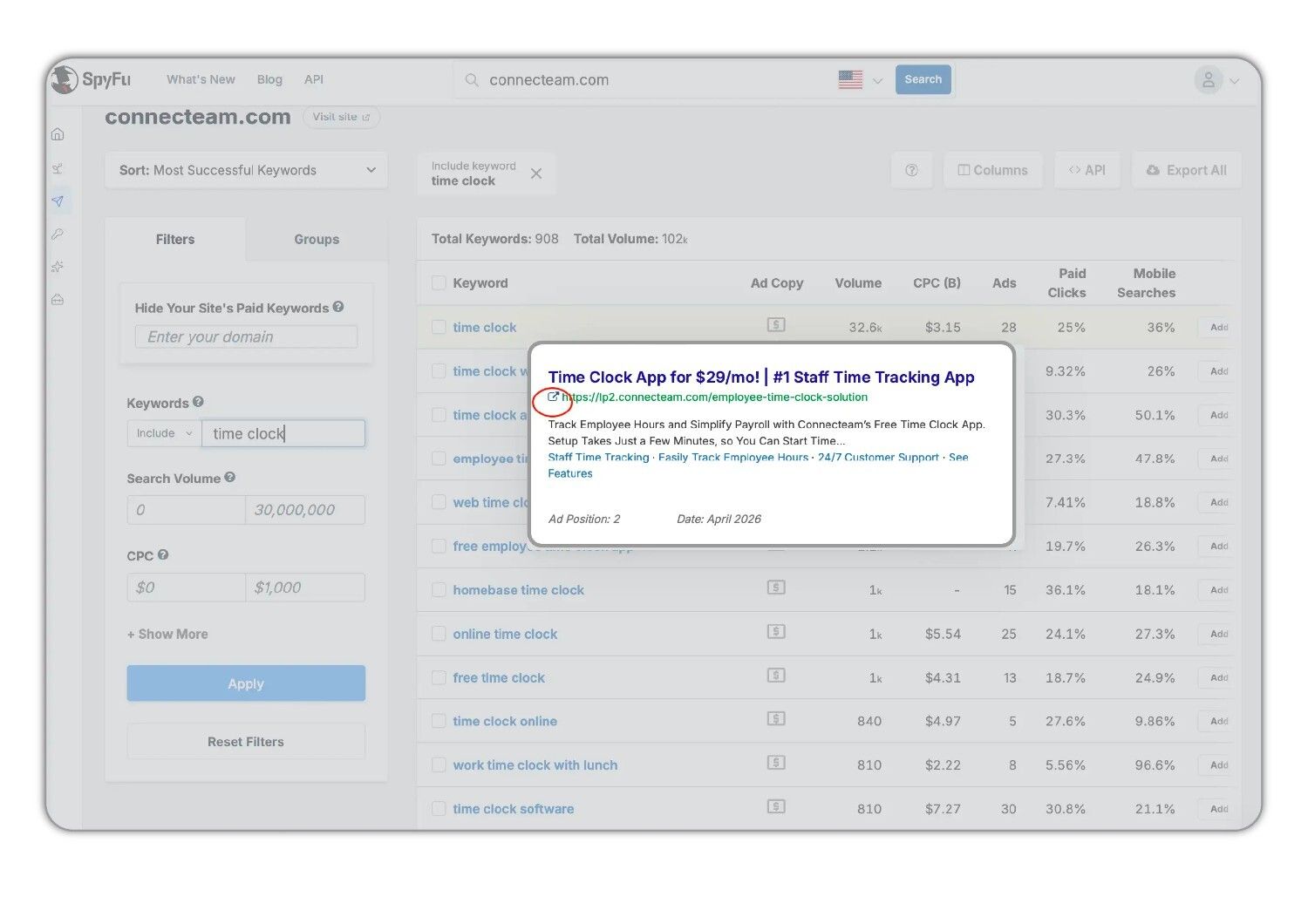1308x924 pixels.
Task: Sort by the Volume column header
Action: 858,283
